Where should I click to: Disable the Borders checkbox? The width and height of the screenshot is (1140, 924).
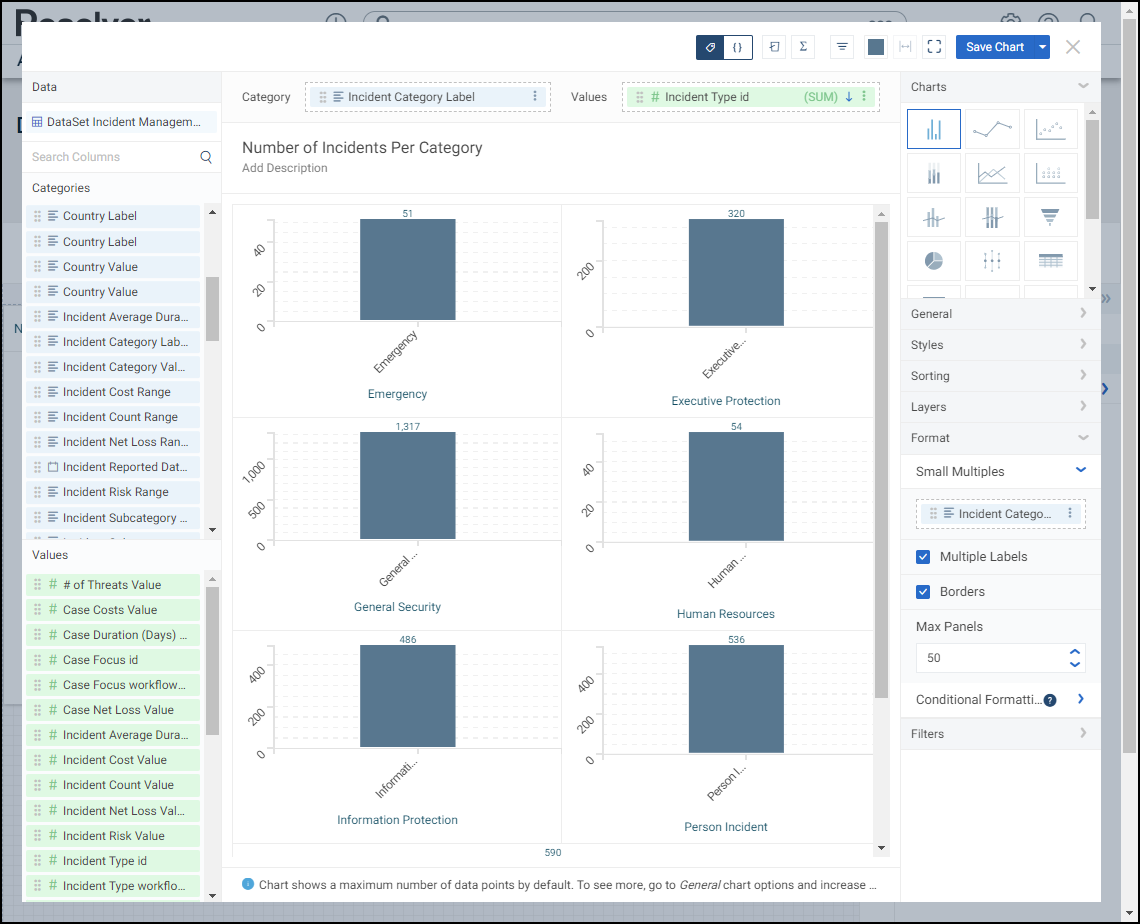click(923, 592)
